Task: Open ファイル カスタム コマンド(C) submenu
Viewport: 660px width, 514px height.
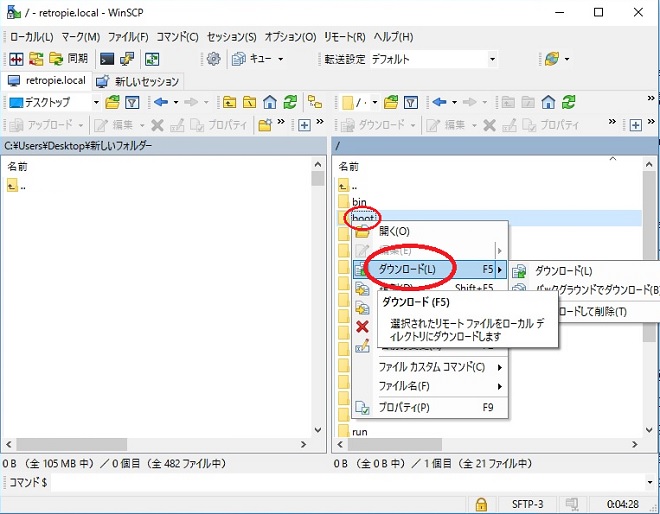Action: click(x=430, y=367)
